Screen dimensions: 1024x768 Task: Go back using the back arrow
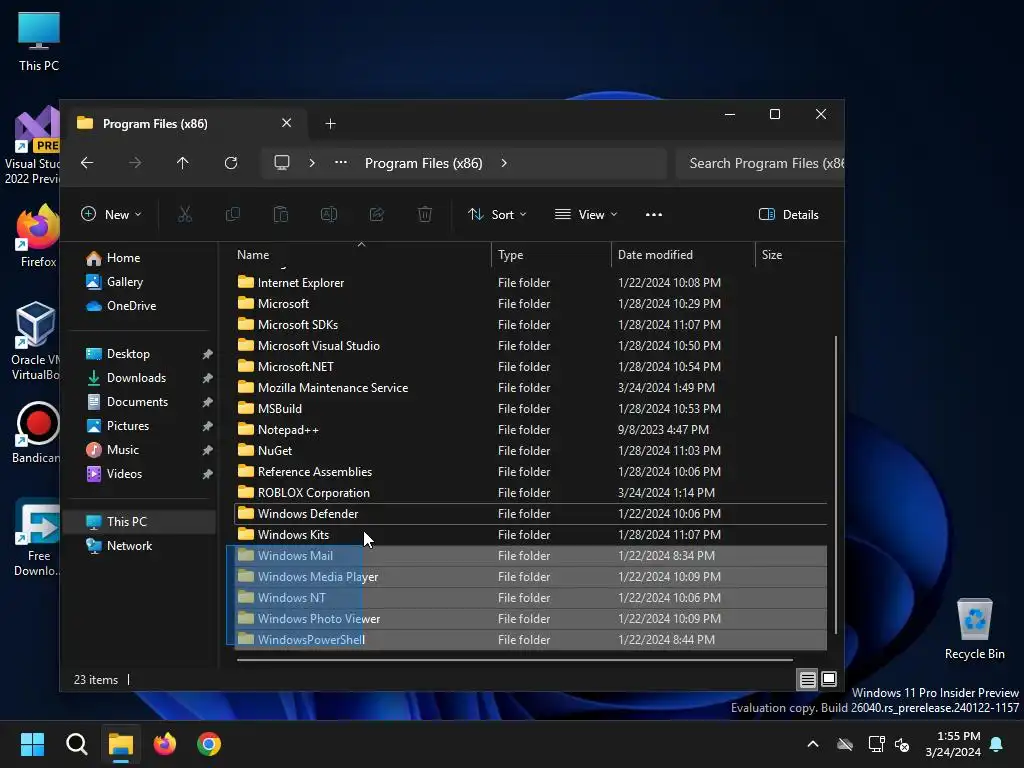87,163
